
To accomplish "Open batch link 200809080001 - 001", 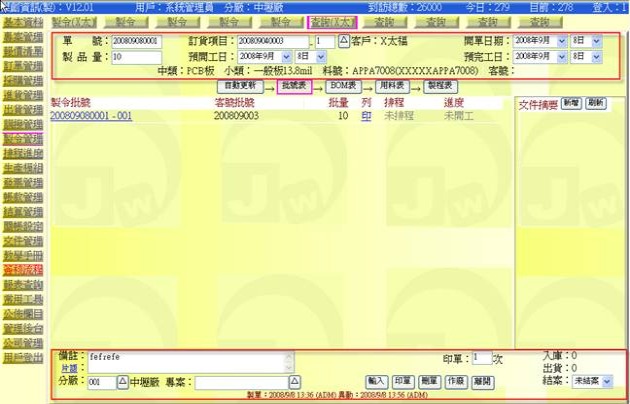I will 91,116.
